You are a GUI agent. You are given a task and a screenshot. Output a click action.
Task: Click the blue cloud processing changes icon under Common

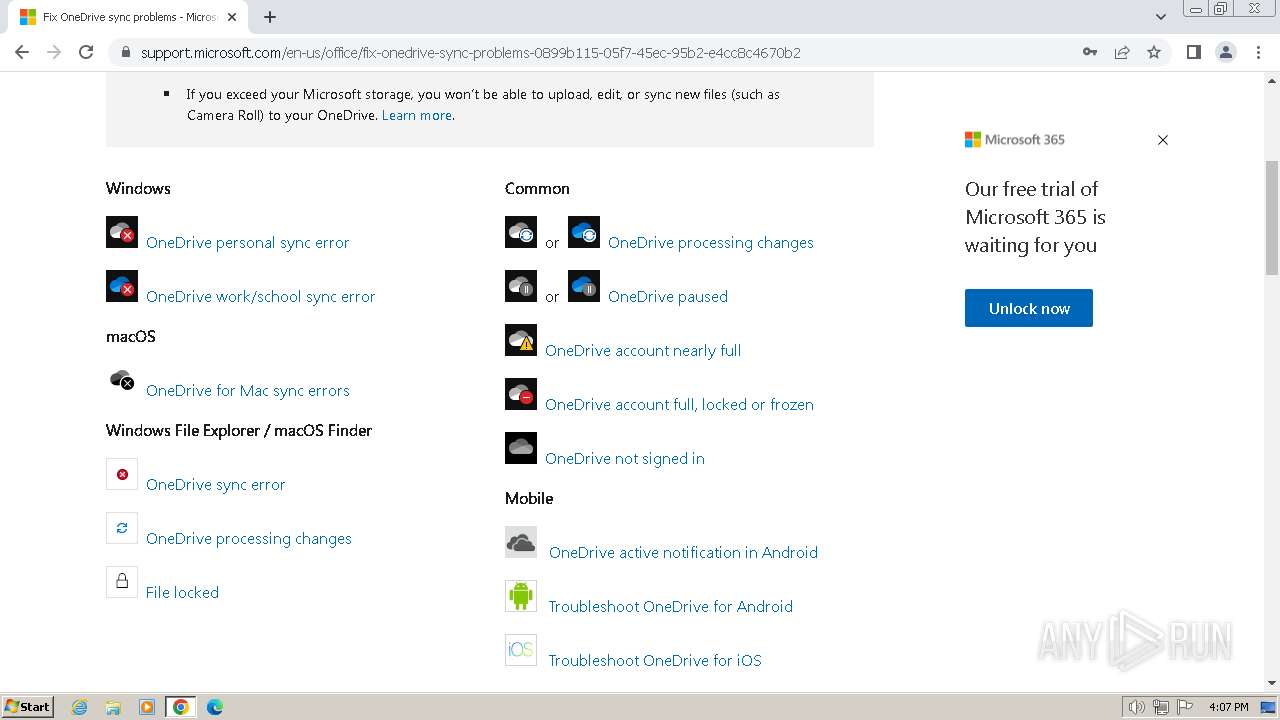pyautogui.click(x=584, y=232)
